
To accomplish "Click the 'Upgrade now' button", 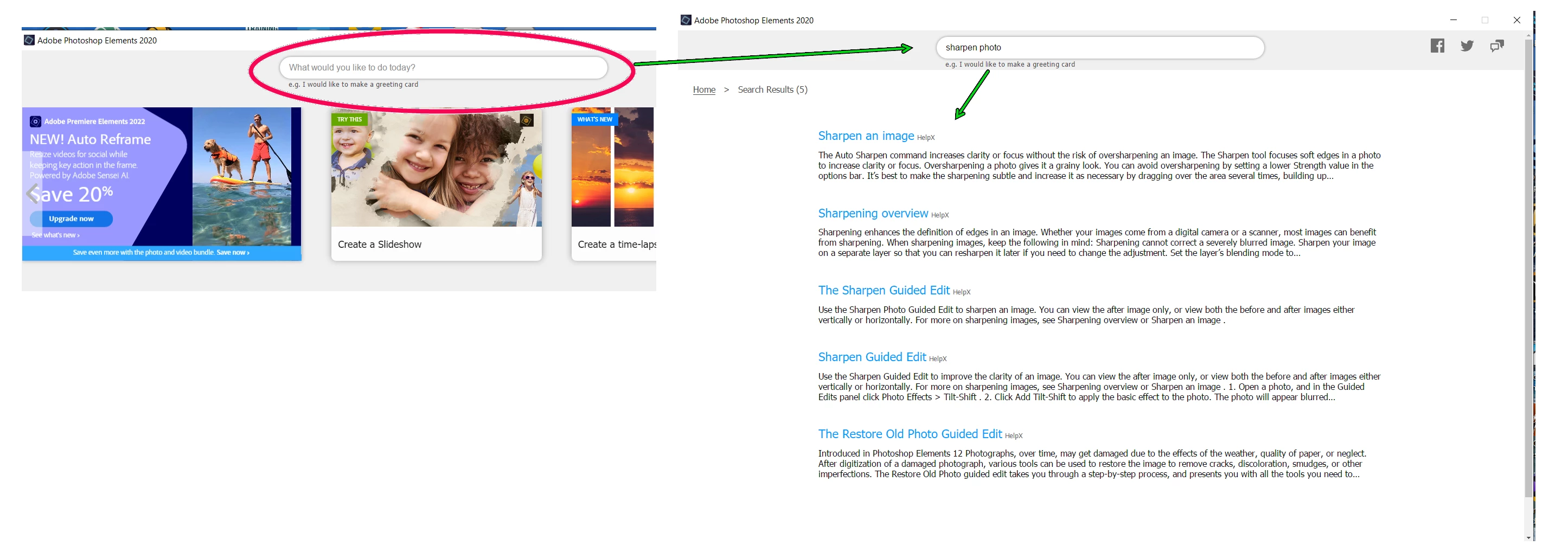I will tap(71, 219).
